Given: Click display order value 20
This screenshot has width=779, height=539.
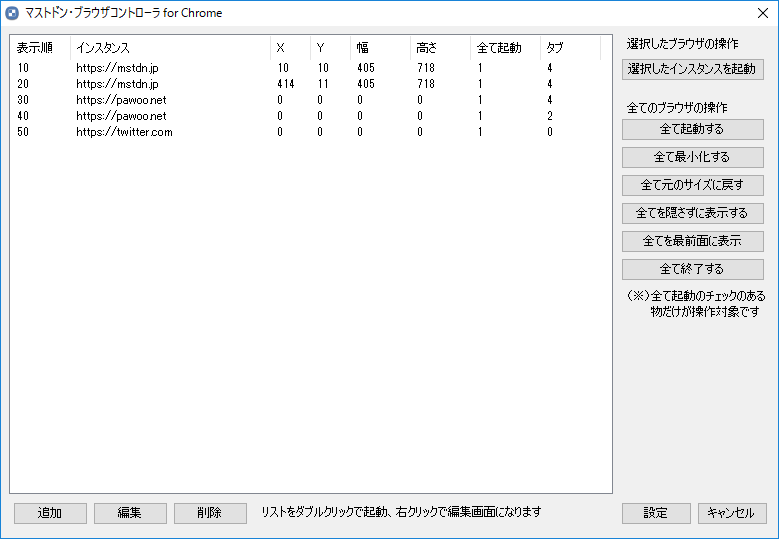Looking at the screenshot, I should tap(23, 84).
